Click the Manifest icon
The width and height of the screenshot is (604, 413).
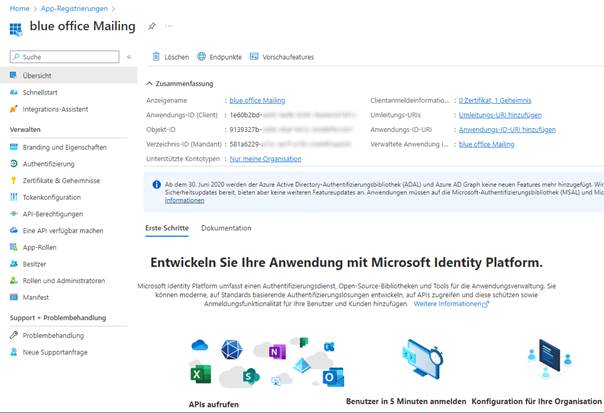click(14, 297)
